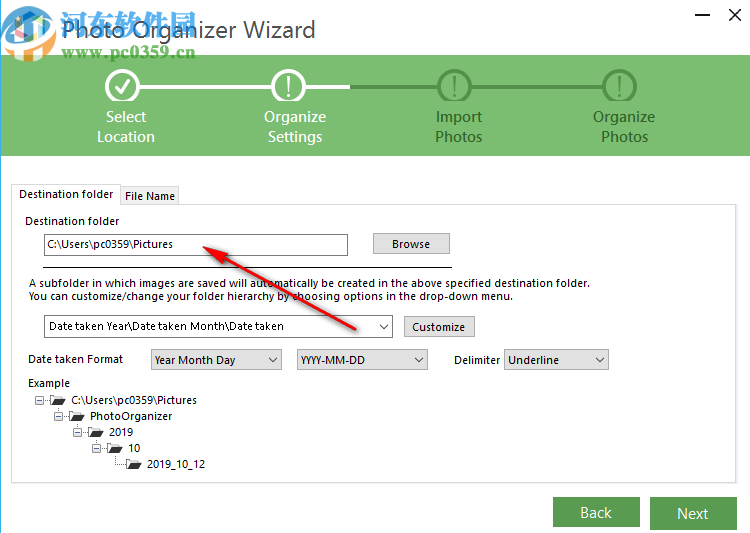Image resolution: width=750 pixels, height=533 pixels.
Task: Click the Customize button
Action: point(439,327)
